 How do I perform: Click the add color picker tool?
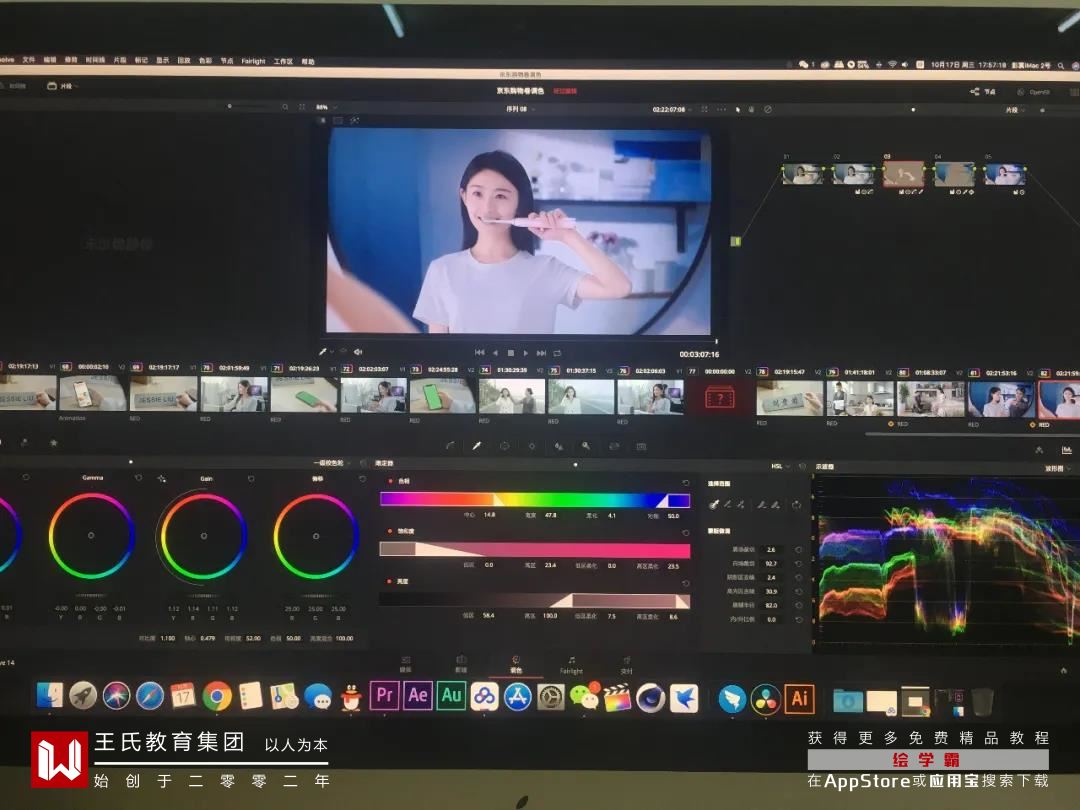[741, 504]
